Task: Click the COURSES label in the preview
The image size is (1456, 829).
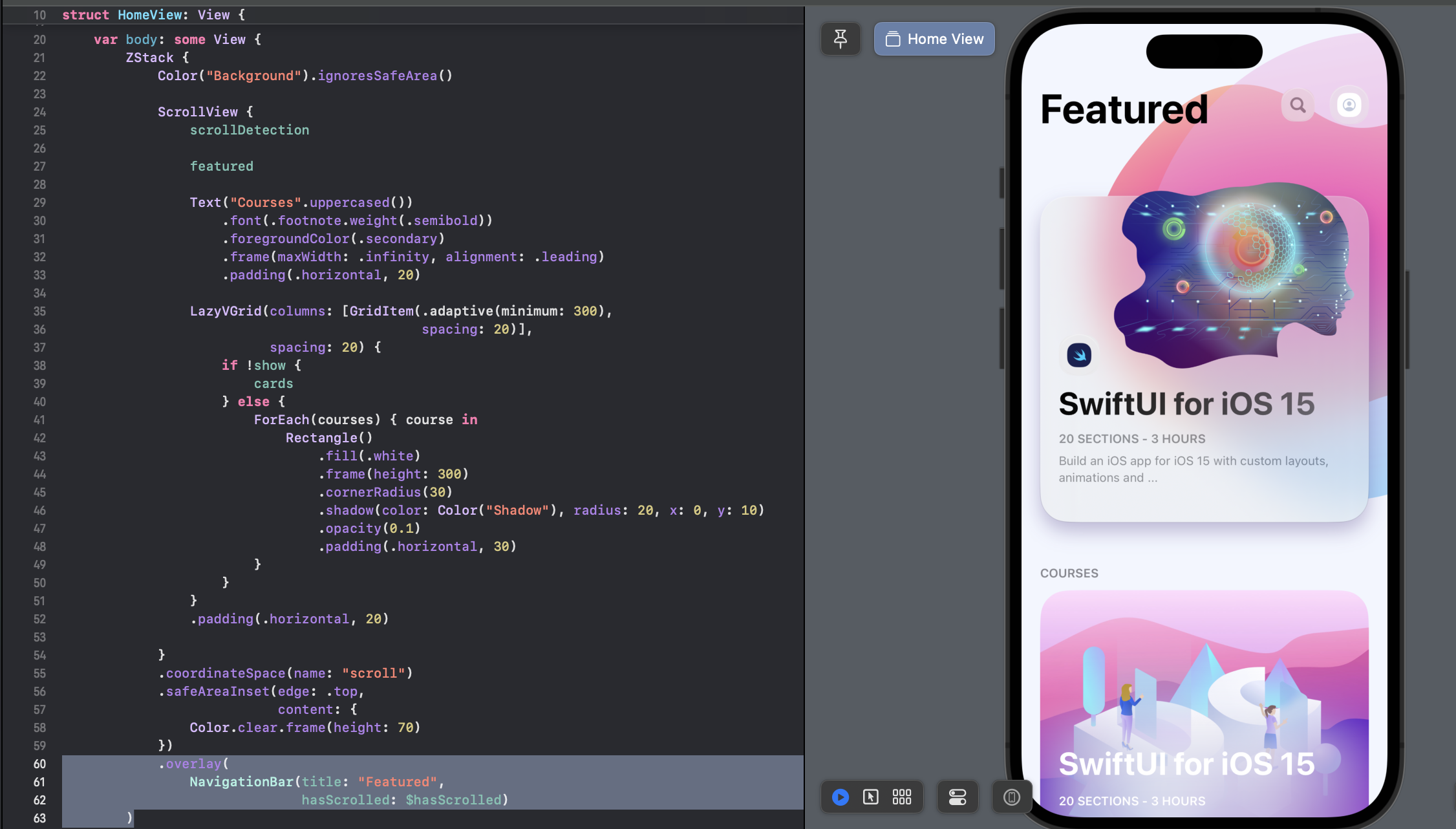Action: click(x=1069, y=573)
